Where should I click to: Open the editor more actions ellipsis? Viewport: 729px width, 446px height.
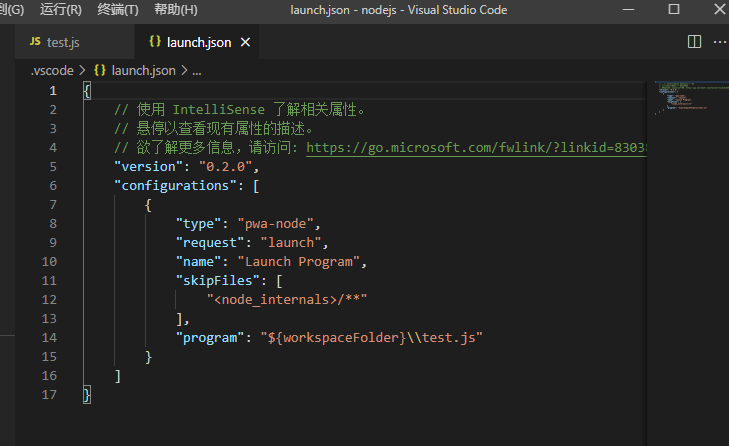(720, 42)
